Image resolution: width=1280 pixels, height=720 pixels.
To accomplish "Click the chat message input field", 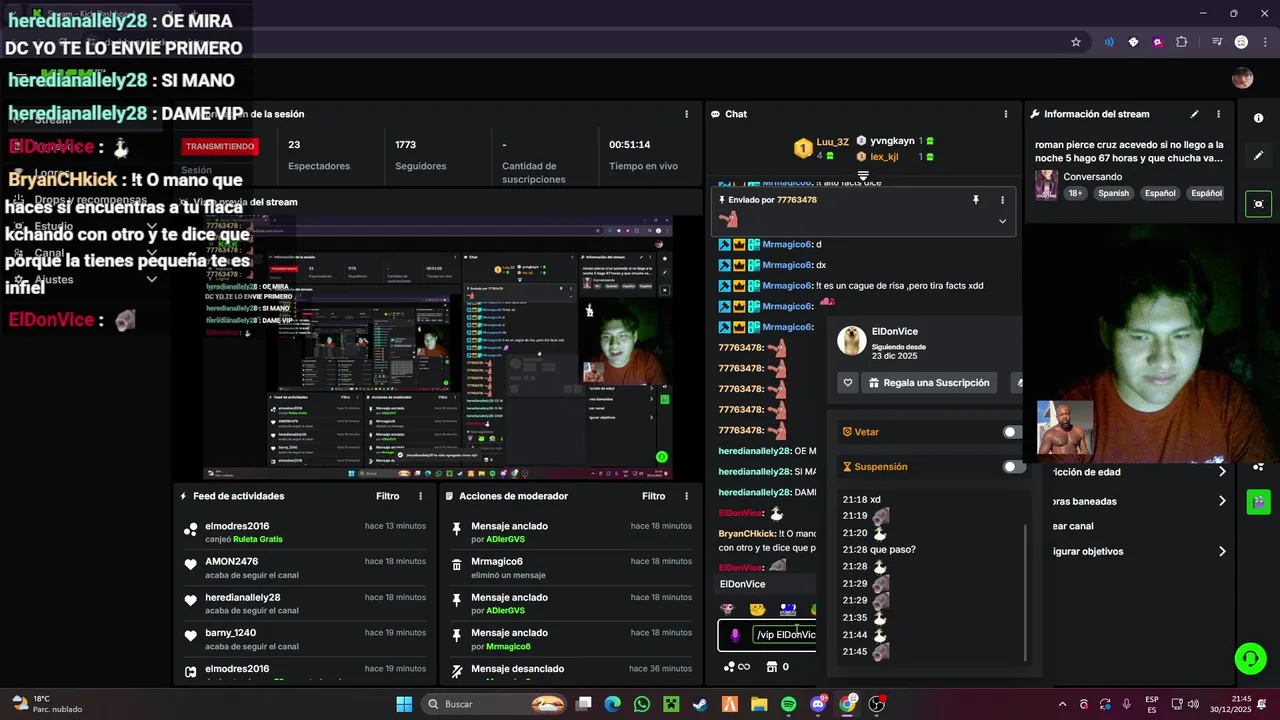I will tap(784, 635).
